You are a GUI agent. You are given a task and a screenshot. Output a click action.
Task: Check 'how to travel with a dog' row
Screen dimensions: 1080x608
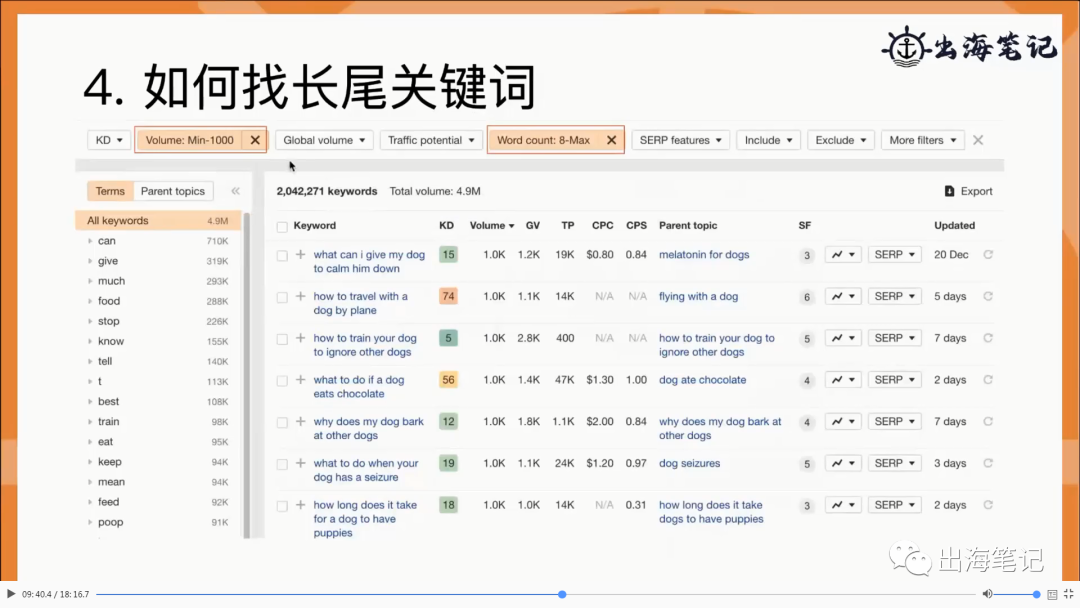[x=282, y=297]
